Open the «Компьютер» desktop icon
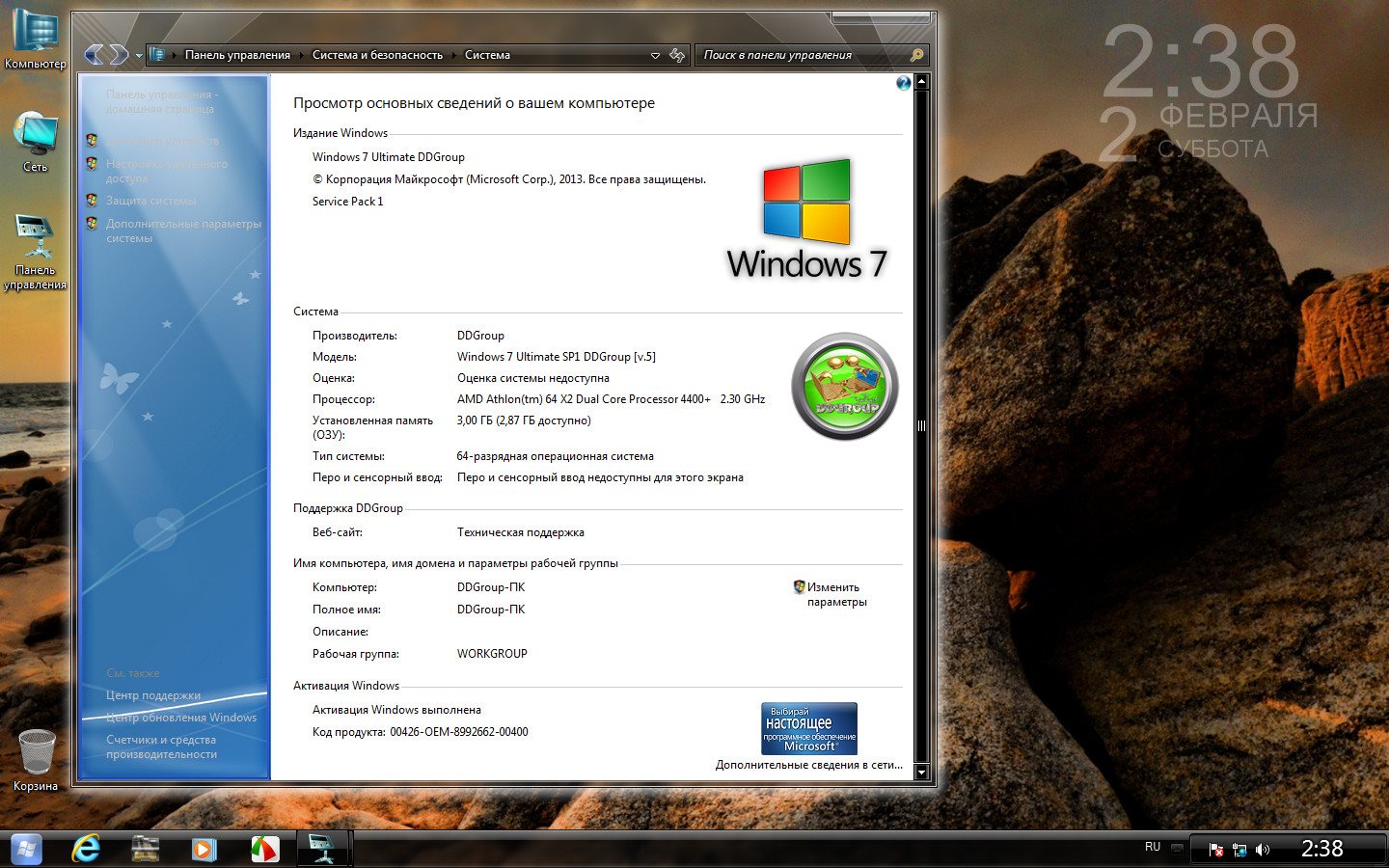The image size is (1389, 868). (36, 39)
